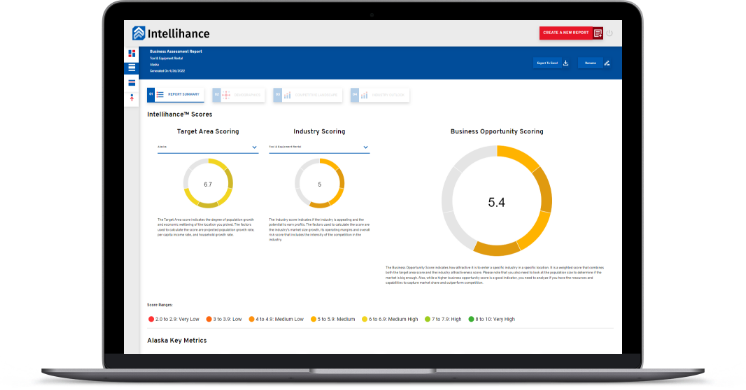Viewport: 746px width, 390px height.
Task: Click the pencil edit icon beside Rename
Action: coord(607,63)
